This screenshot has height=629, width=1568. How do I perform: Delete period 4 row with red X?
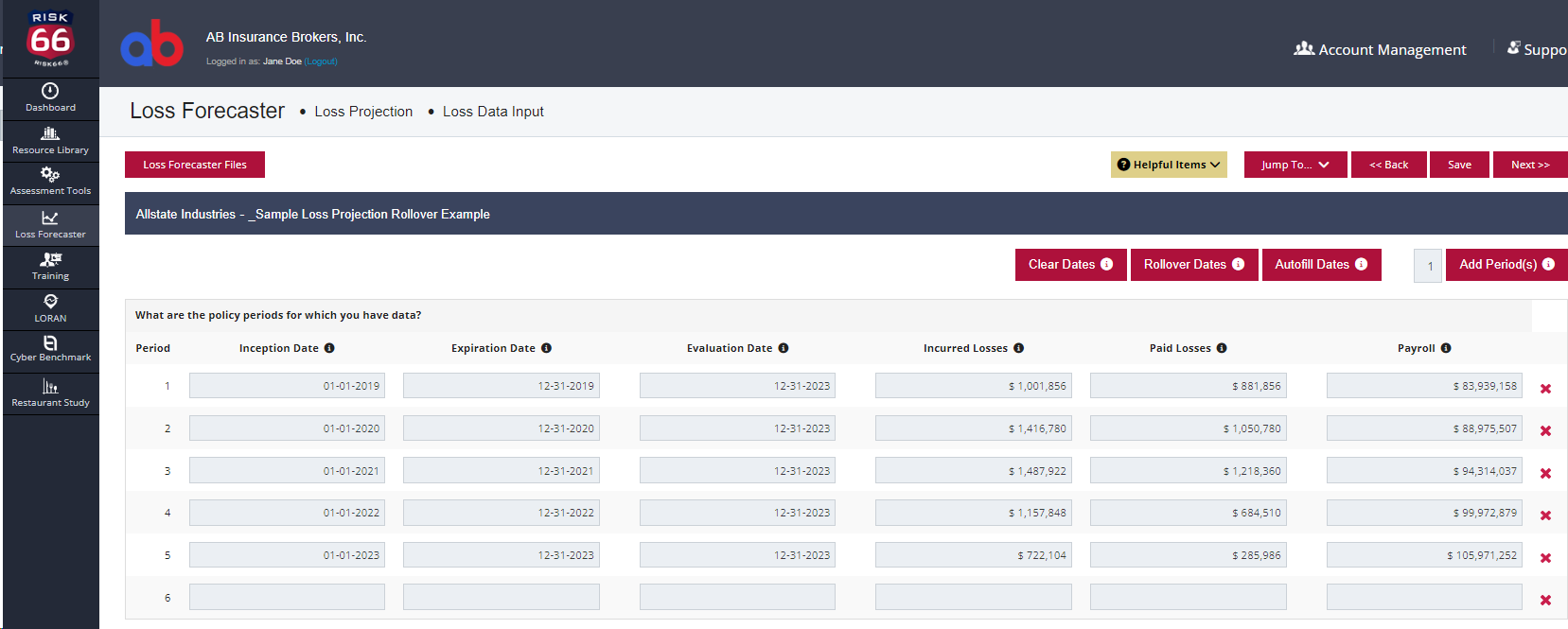1545,515
